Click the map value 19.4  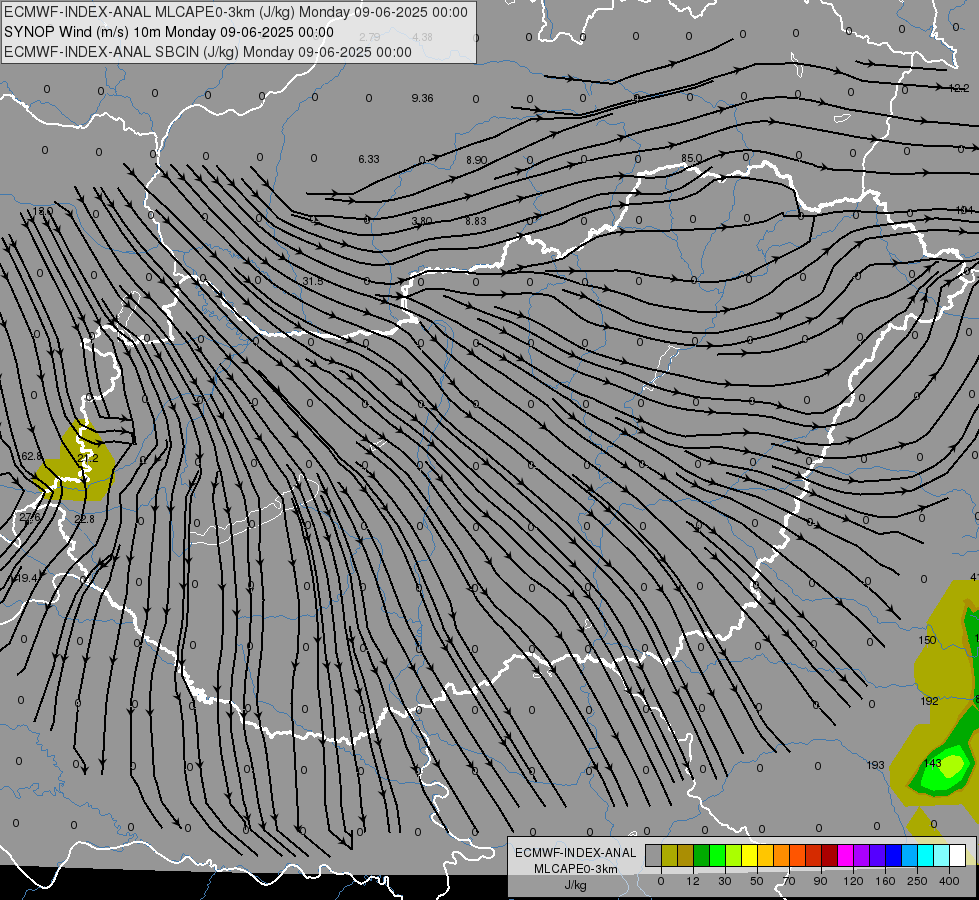pos(27,578)
